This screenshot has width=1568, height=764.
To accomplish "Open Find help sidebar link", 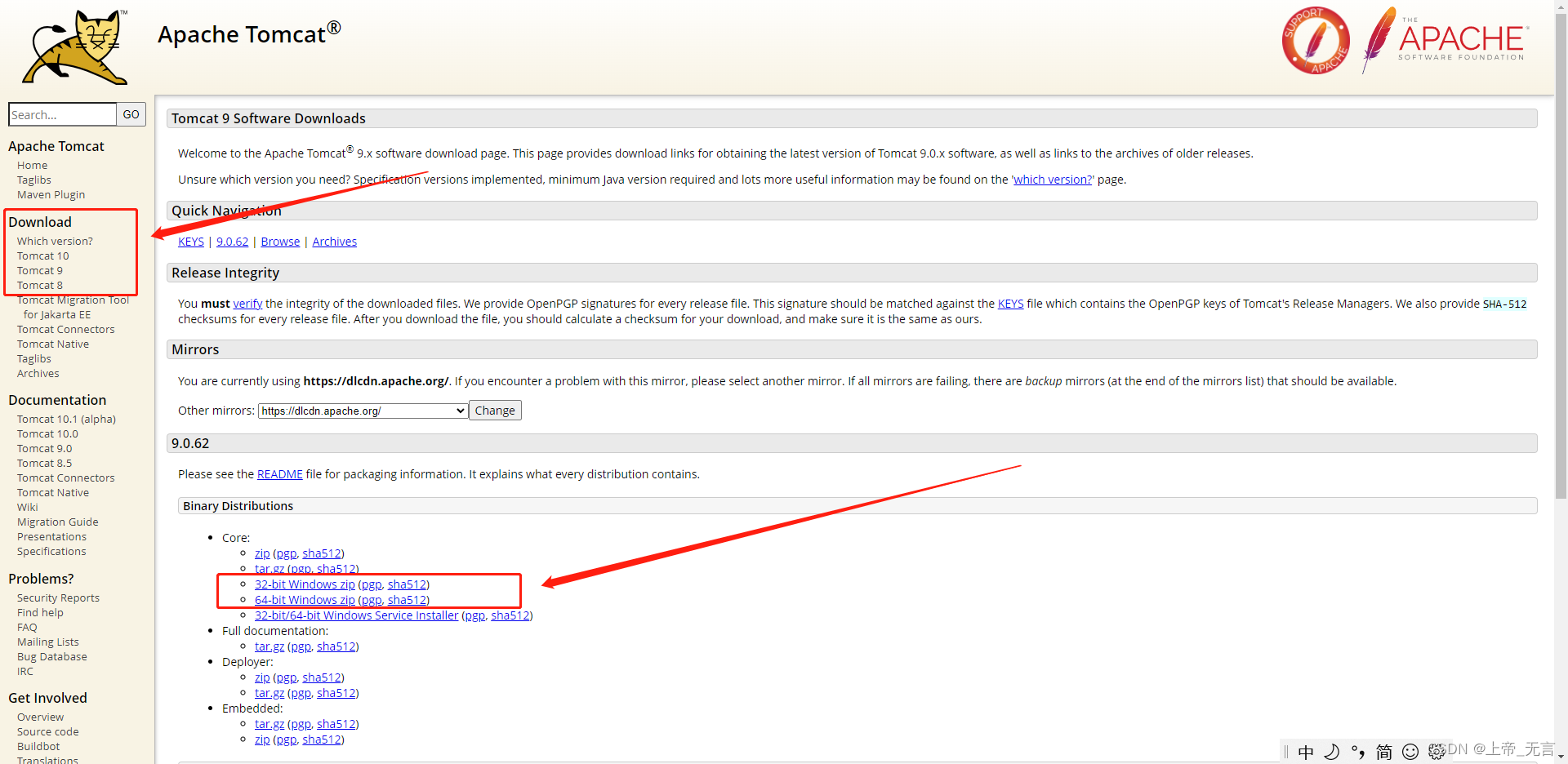I will click(x=40, y=612).
